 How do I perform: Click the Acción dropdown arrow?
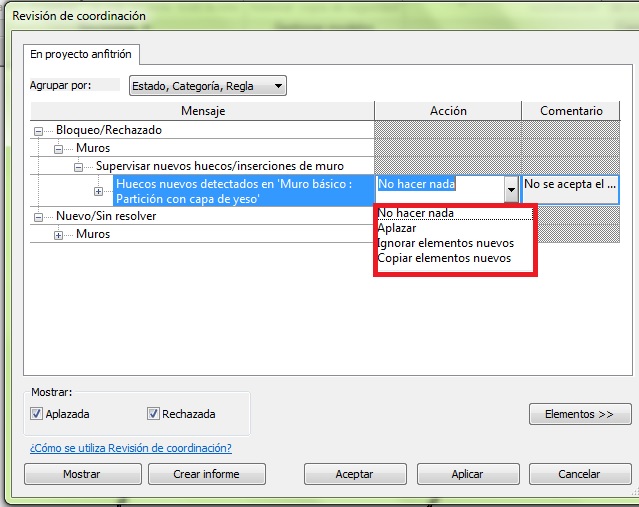510,190
